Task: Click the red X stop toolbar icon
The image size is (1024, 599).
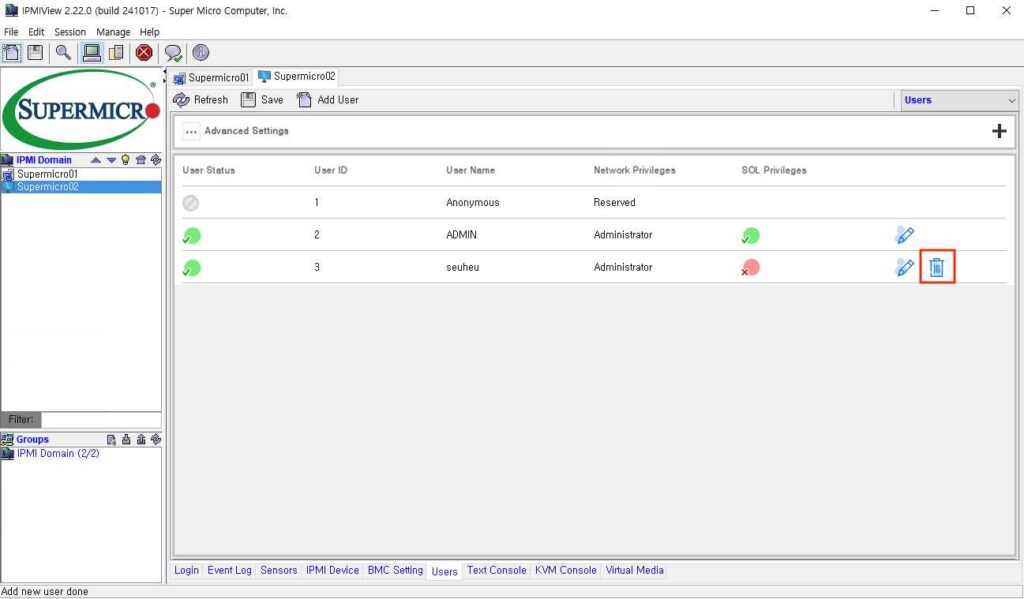Action: click(x=144, y=52)
